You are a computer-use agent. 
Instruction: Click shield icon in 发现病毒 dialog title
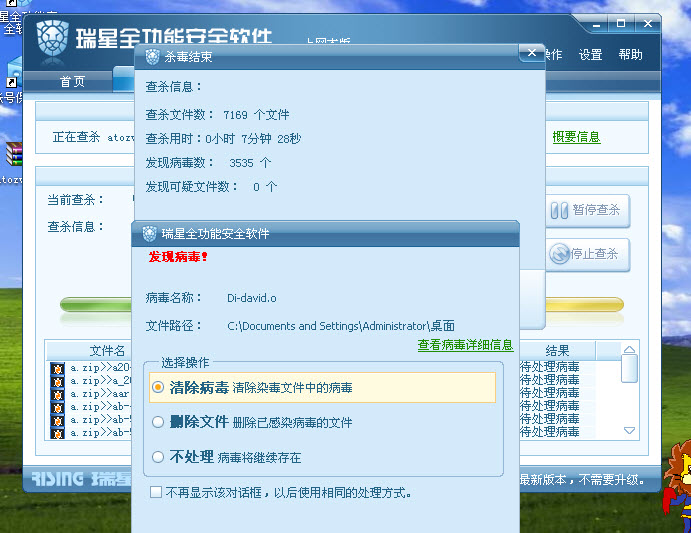click(x=149, y=234)
